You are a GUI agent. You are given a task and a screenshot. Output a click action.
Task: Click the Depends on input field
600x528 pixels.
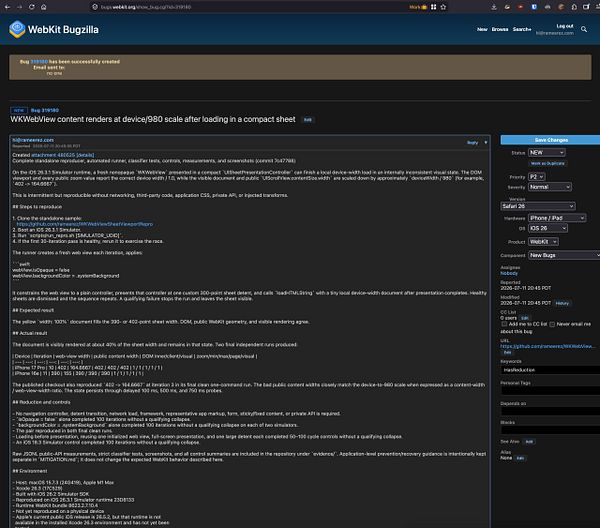click(551, 411)
